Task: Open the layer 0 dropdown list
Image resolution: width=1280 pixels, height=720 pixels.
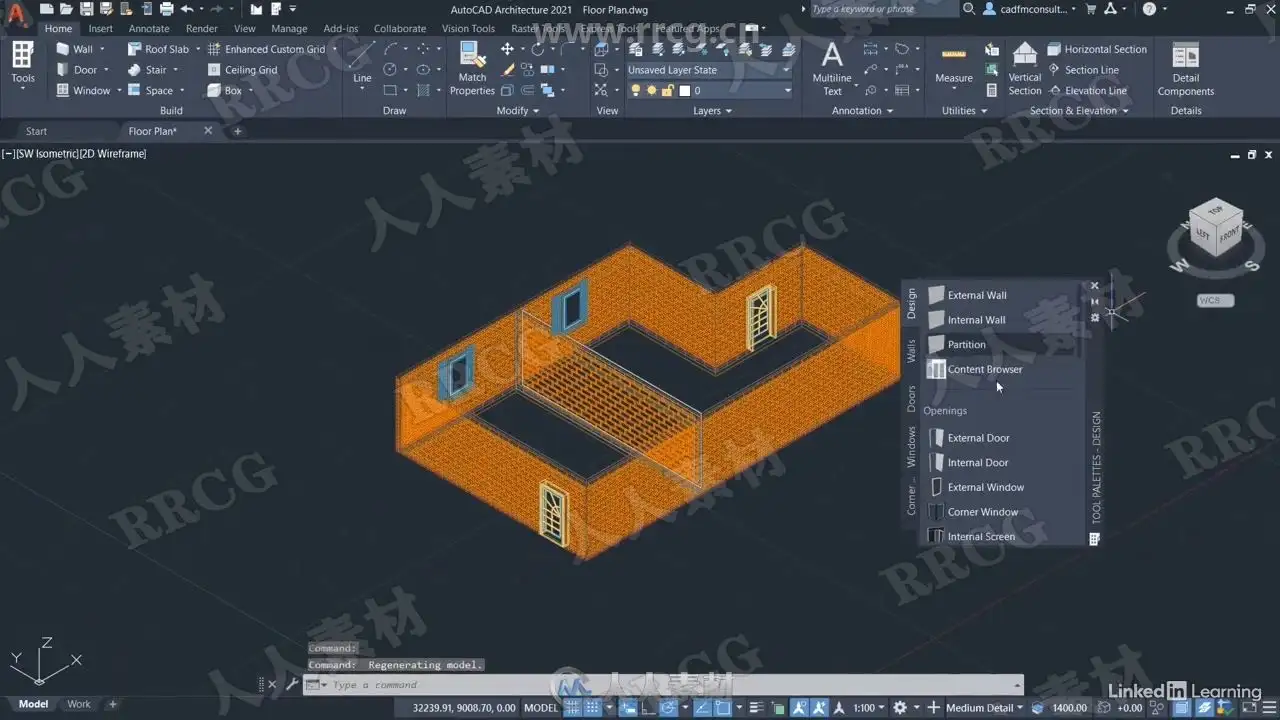Action: [x=787, y=91]
